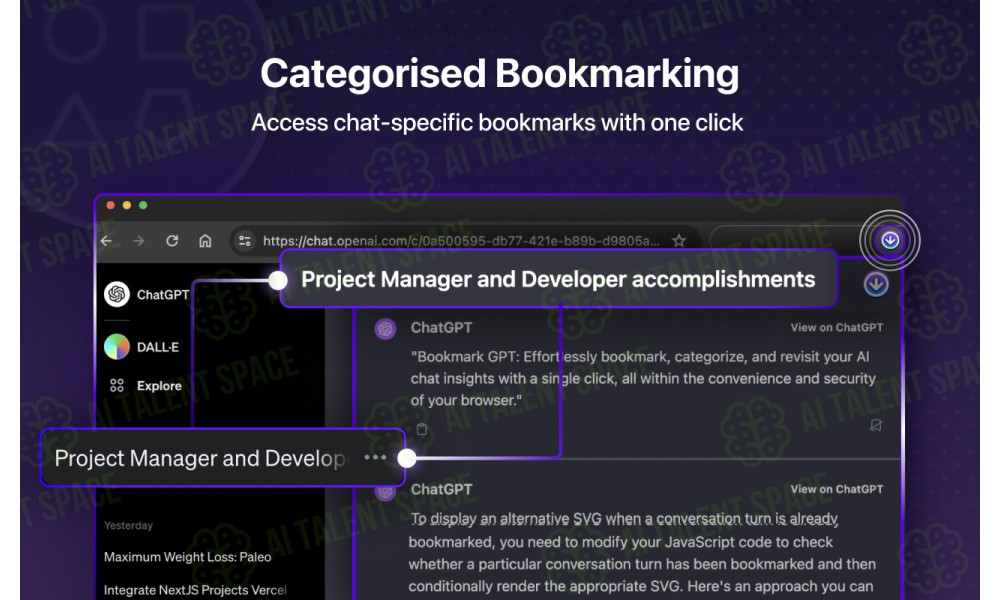Click highlighted Bookmark GPT extension icon
This screenshot has width=1000, height=600.
(x=890, y=240)
